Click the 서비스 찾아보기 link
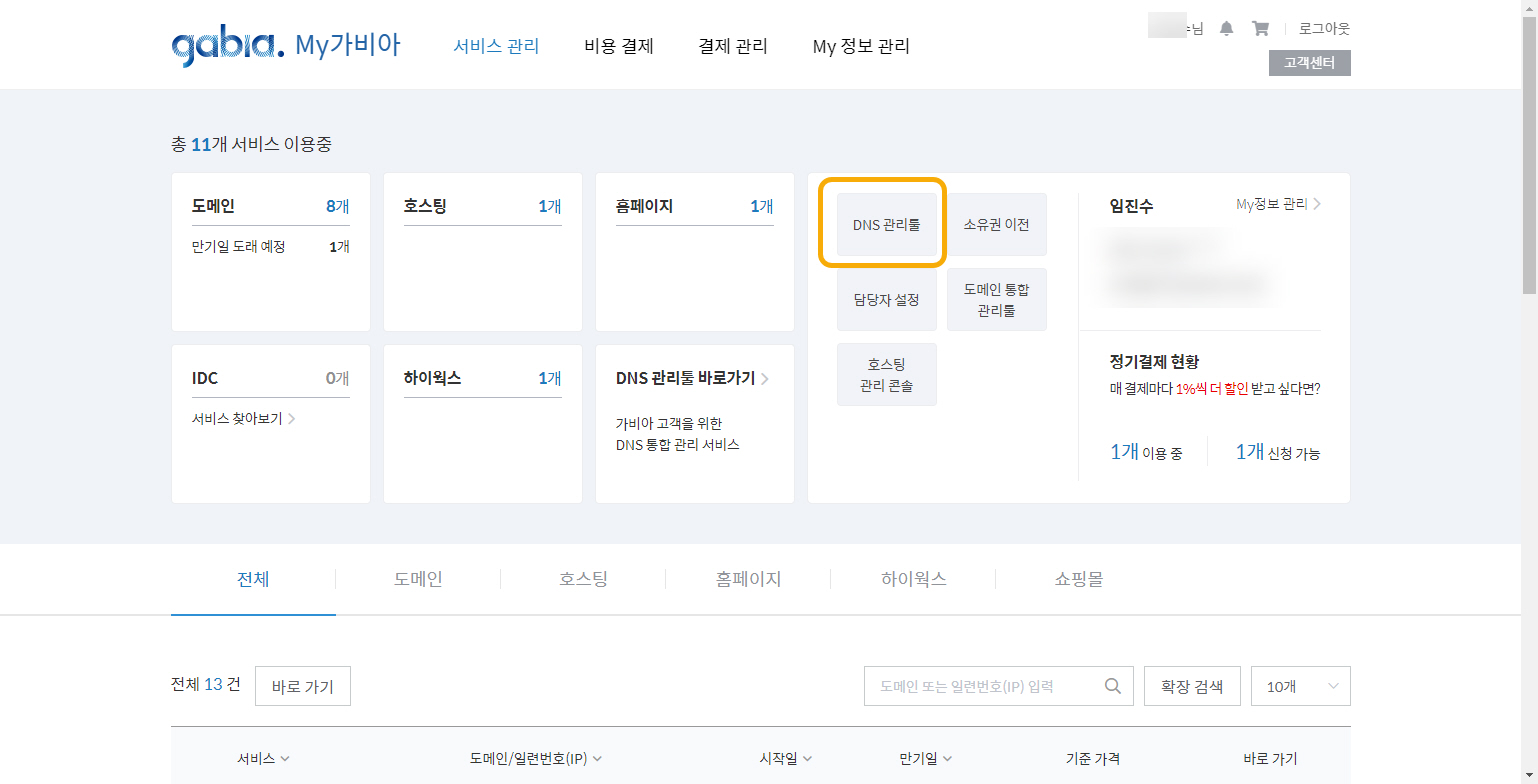Image resolution: width=1538 pixels, height=784 pixels. 243,418
